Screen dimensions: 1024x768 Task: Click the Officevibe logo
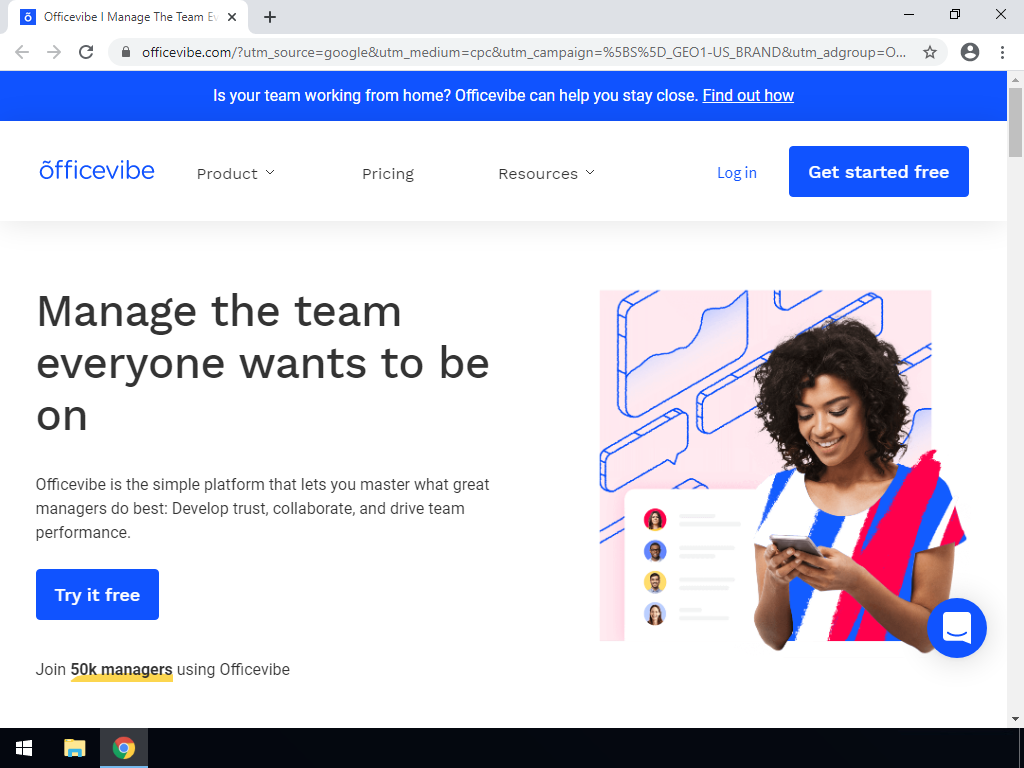click(97, 170)
